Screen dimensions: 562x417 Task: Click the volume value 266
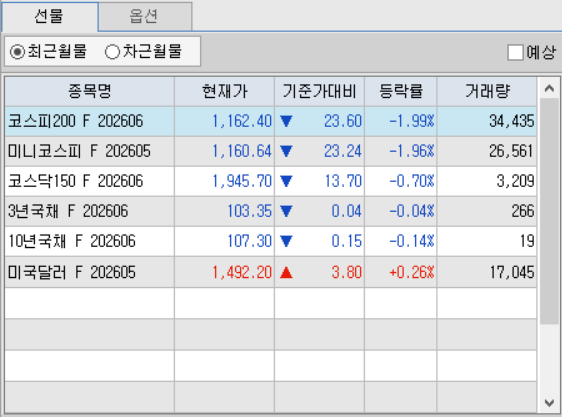tap(523, 211)
